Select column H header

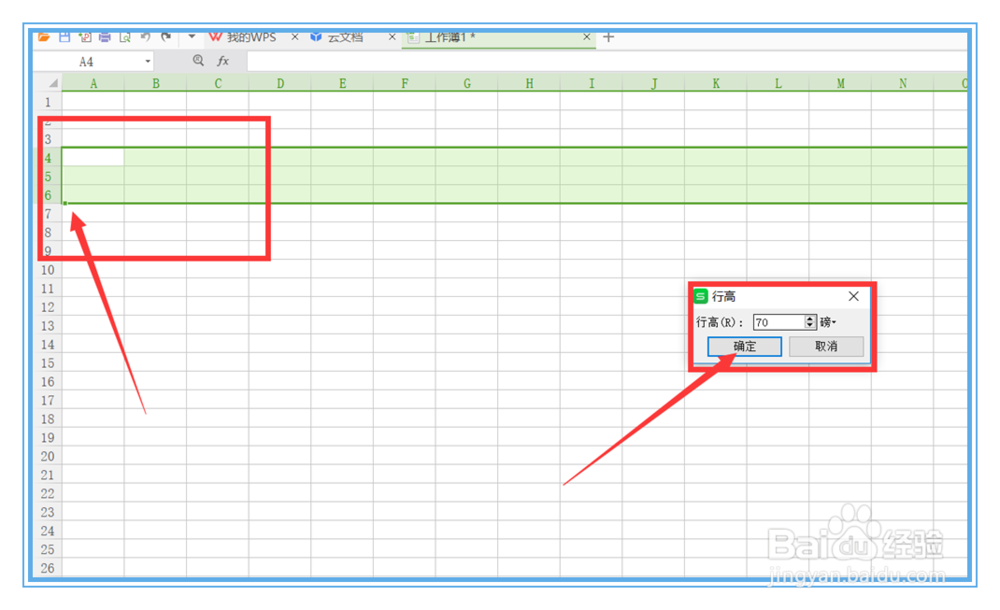(529, 84)
